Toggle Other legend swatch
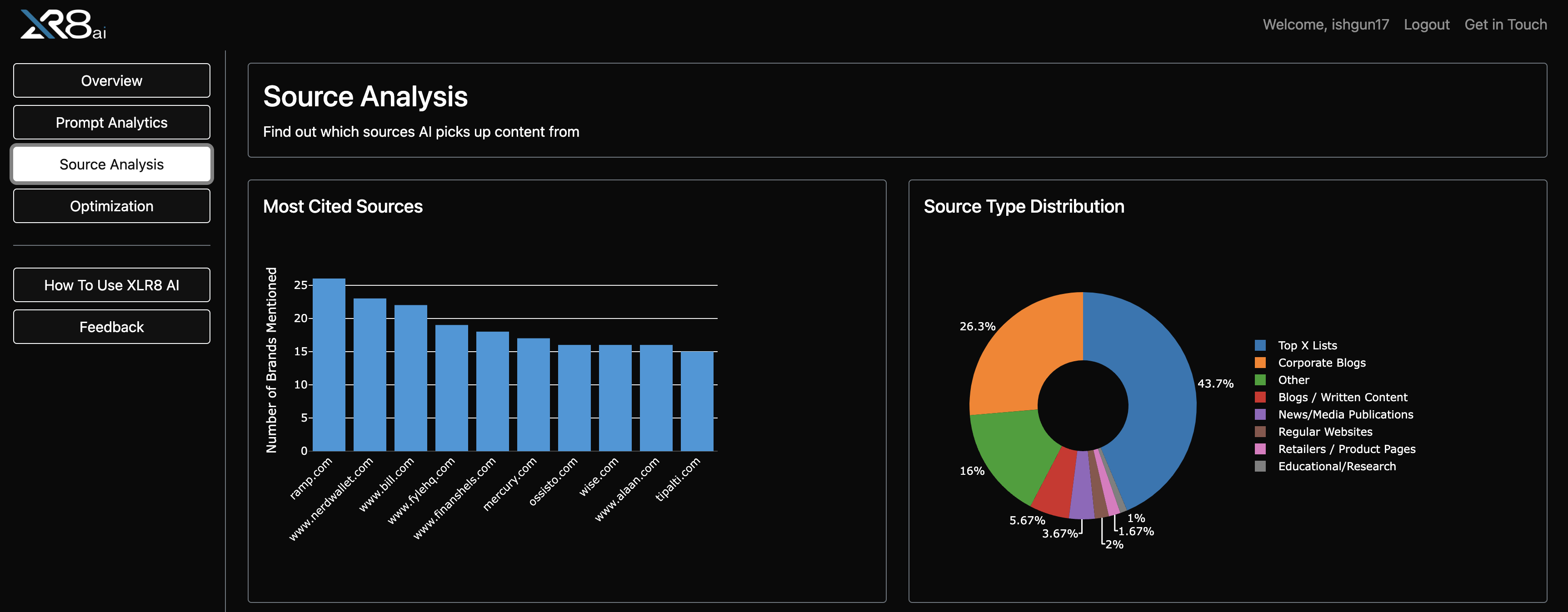 coord(1260,380)
